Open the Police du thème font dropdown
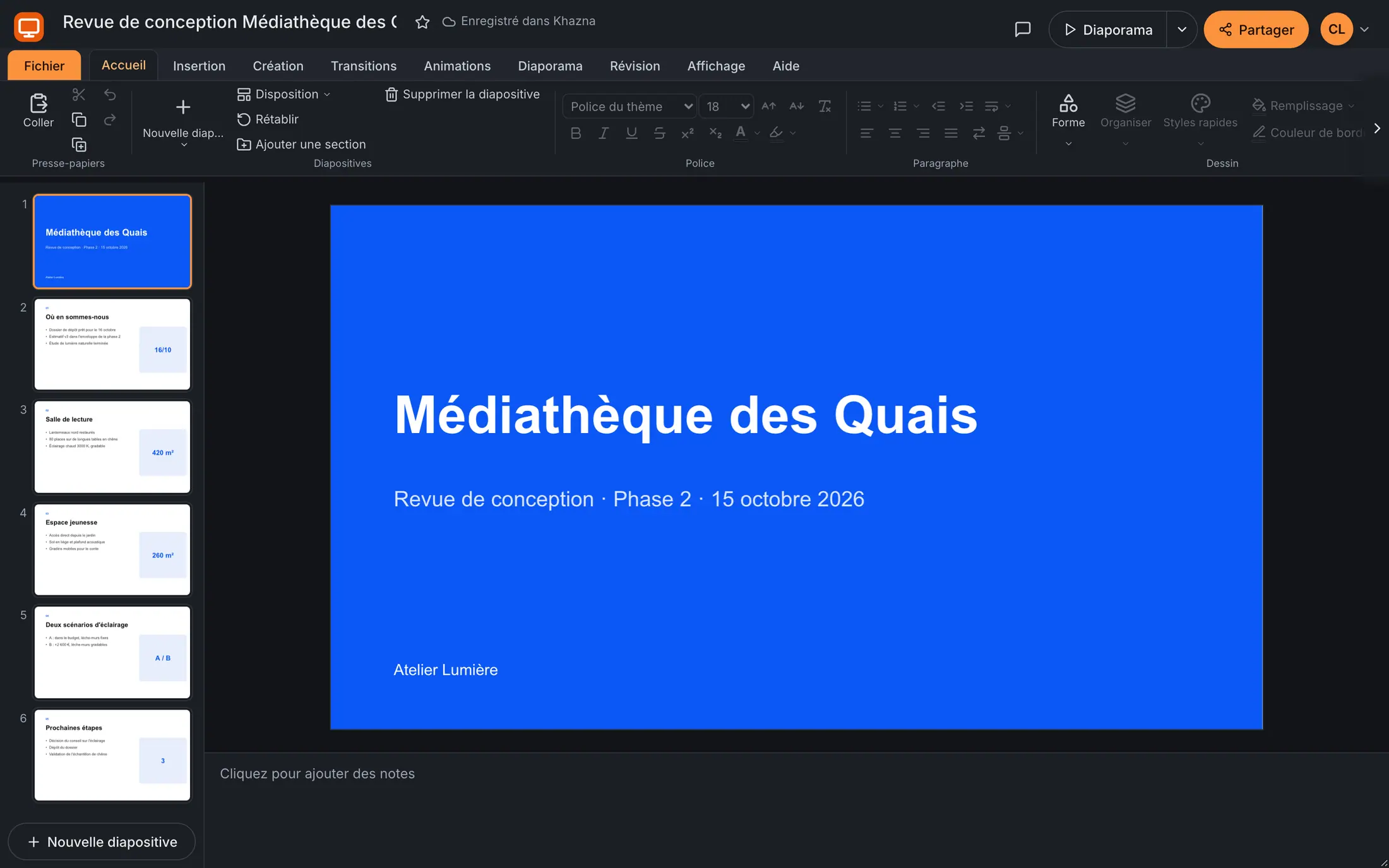The height and width of the screenshot is (868, 1389). point(629,106)
